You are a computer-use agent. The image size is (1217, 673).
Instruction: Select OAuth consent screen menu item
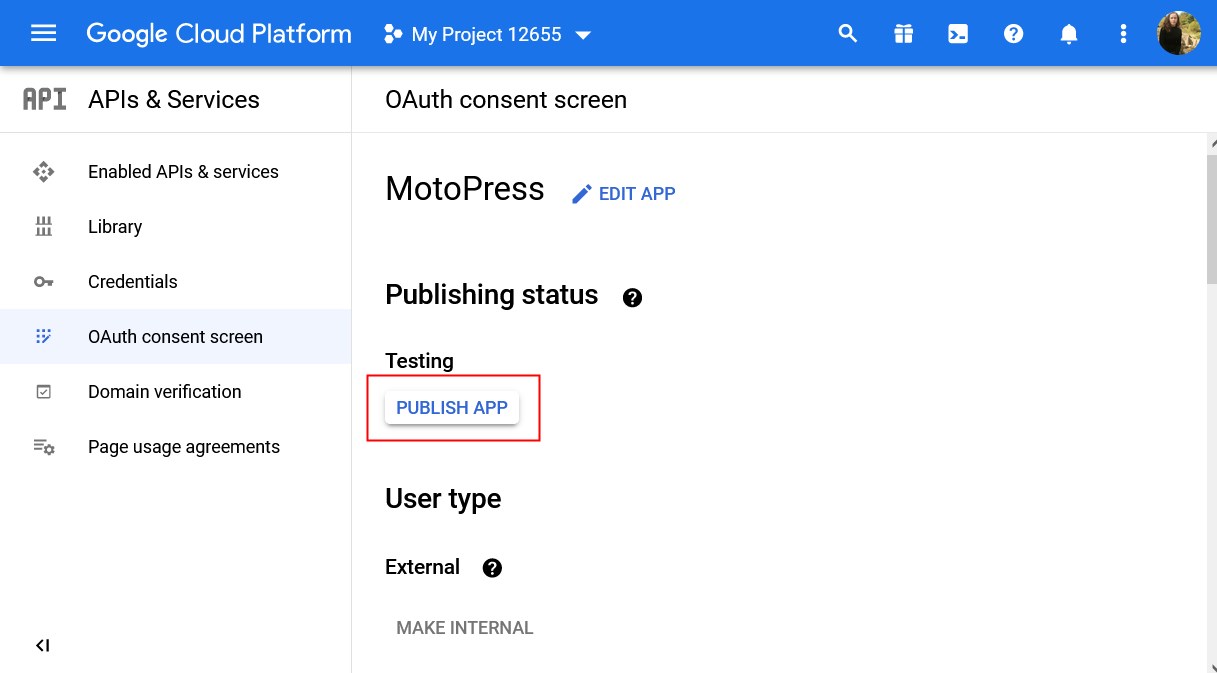(x=176, y=337)
